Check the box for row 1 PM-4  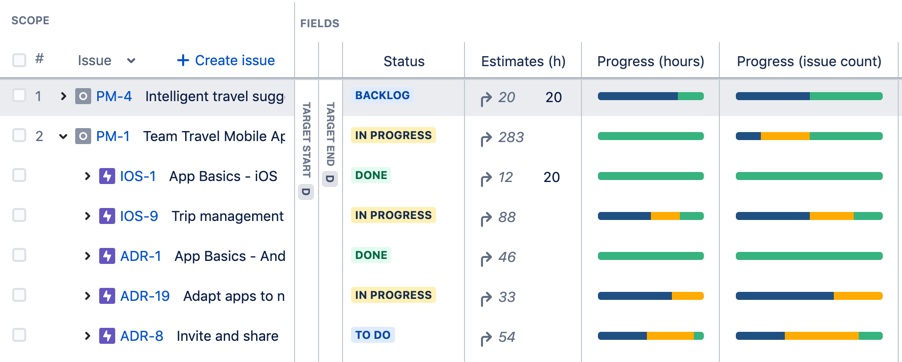pos(19,96)
